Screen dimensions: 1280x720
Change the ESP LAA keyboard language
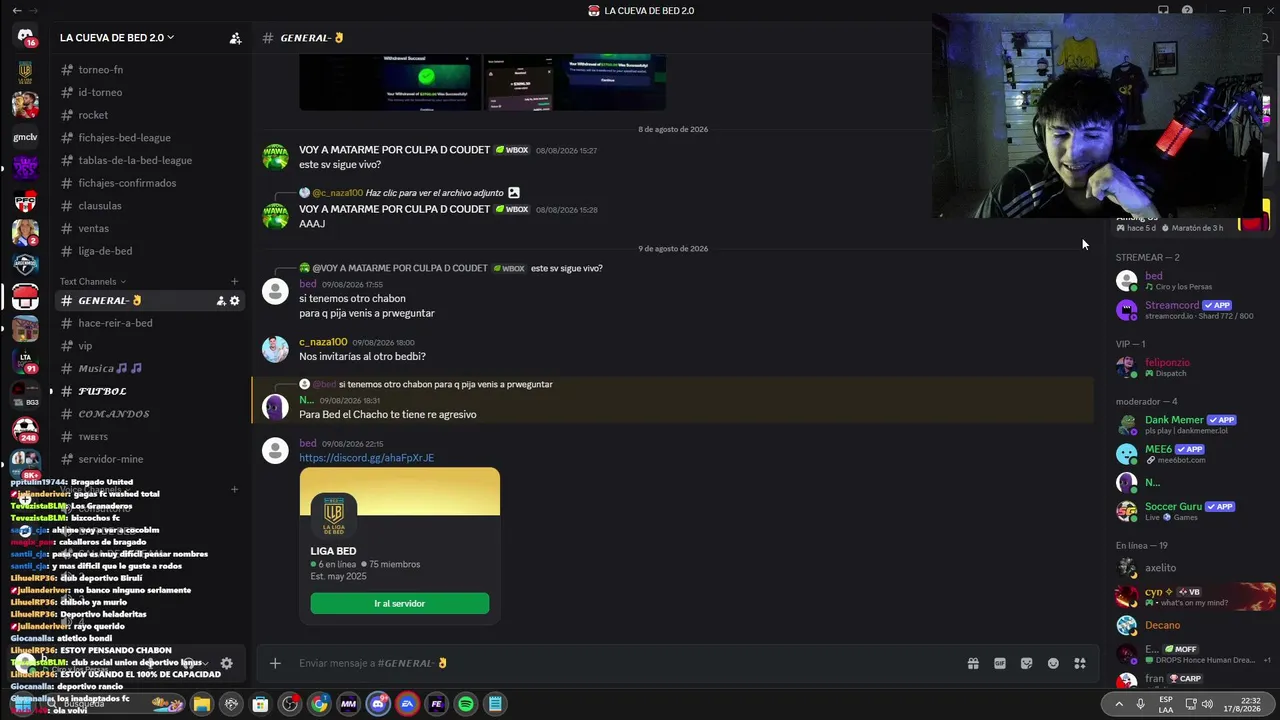click(x=1166, y=704)
